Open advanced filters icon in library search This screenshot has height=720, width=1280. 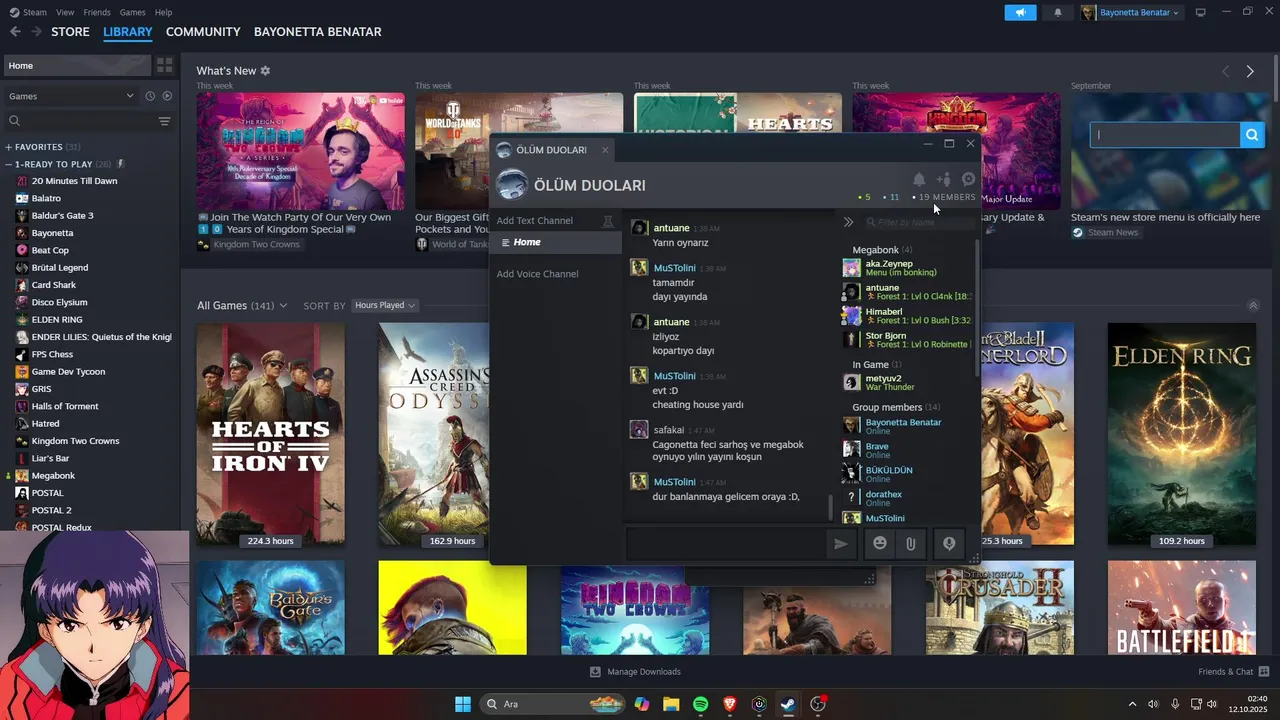coord(165,121)
